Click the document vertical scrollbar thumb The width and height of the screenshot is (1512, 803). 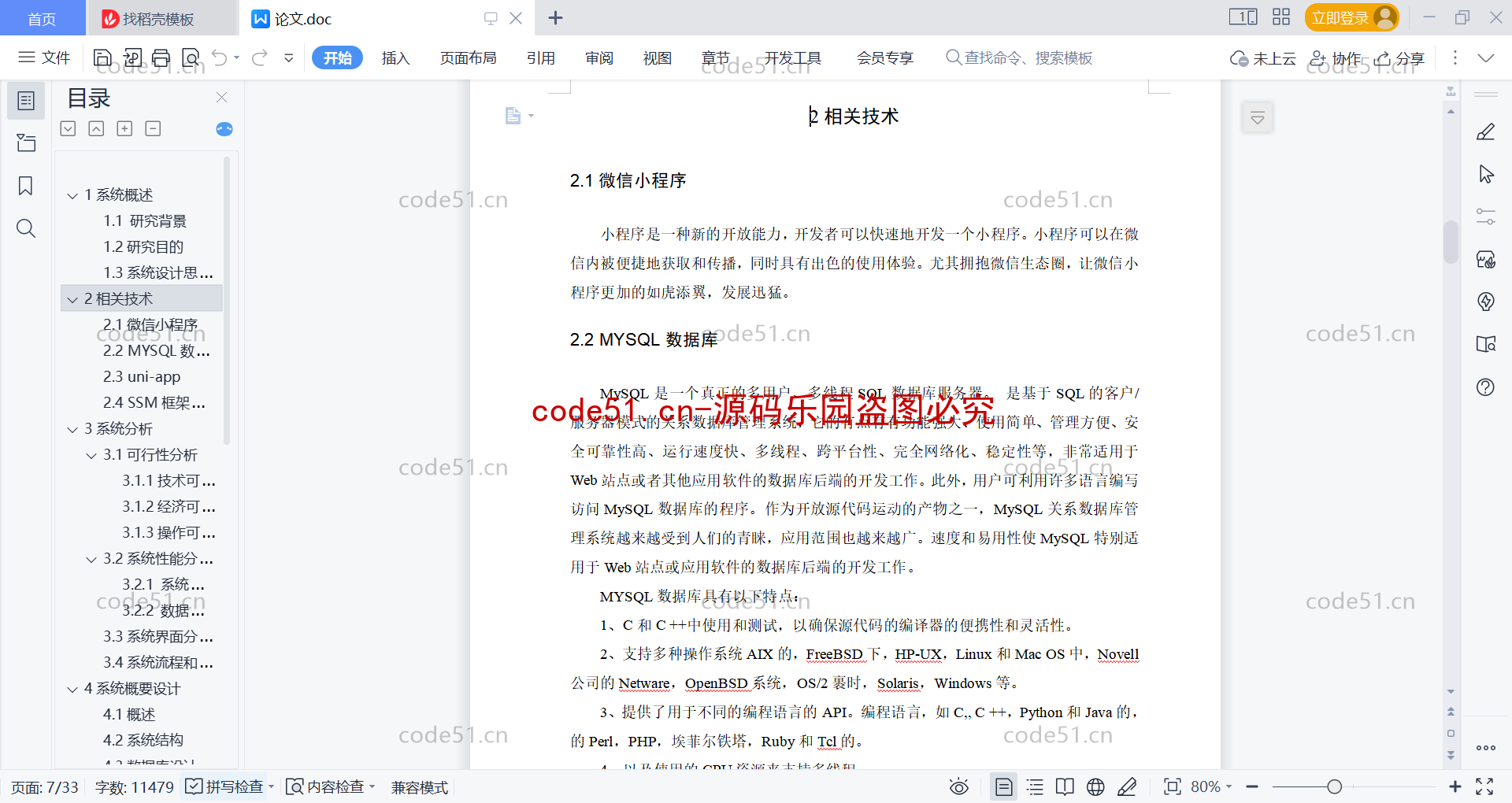1451,242
